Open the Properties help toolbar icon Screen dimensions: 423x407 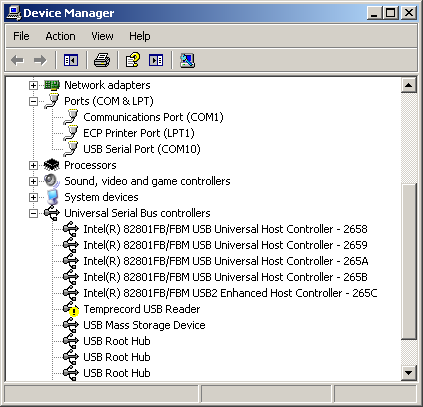(x=133, y=60)
